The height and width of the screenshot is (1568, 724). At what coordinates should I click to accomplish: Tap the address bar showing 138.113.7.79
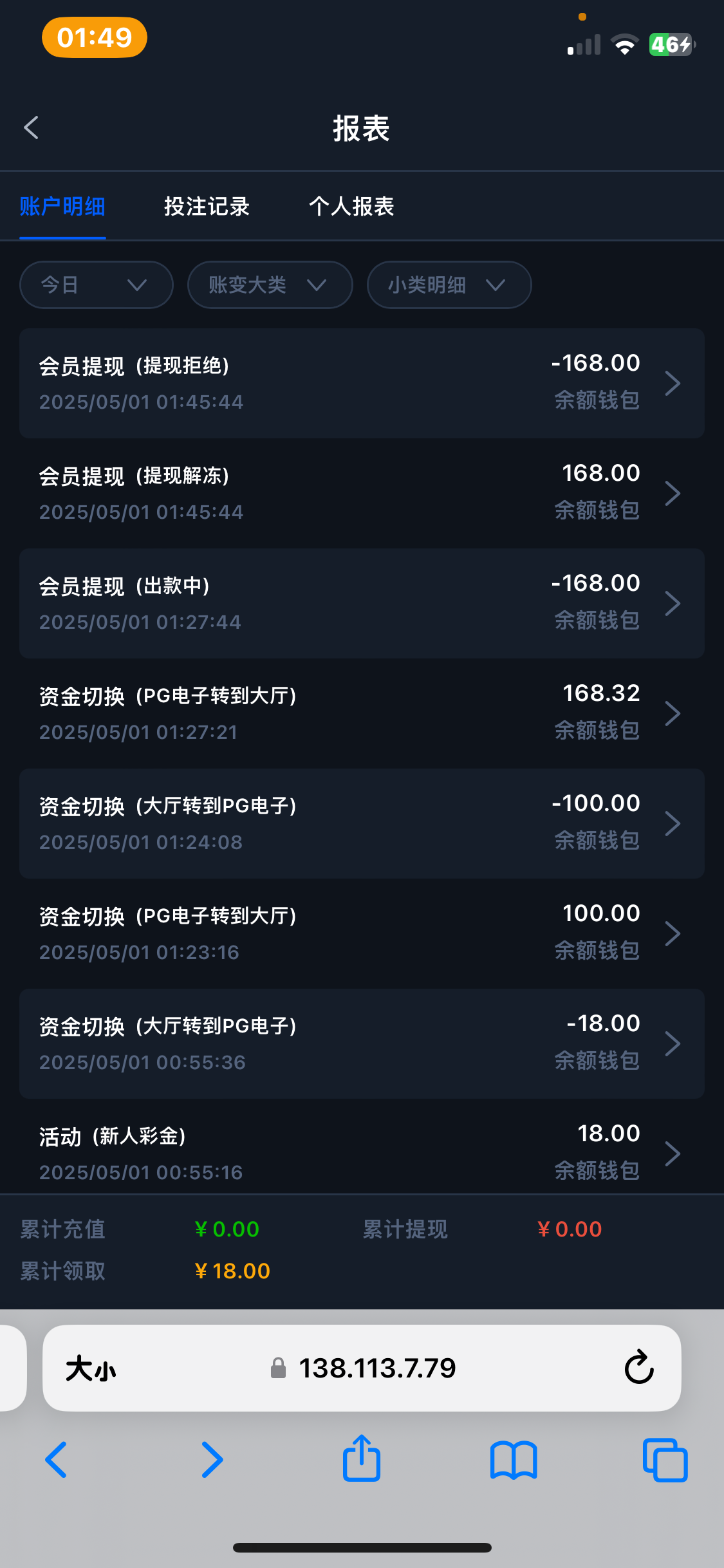click(x=378, y=1368)
